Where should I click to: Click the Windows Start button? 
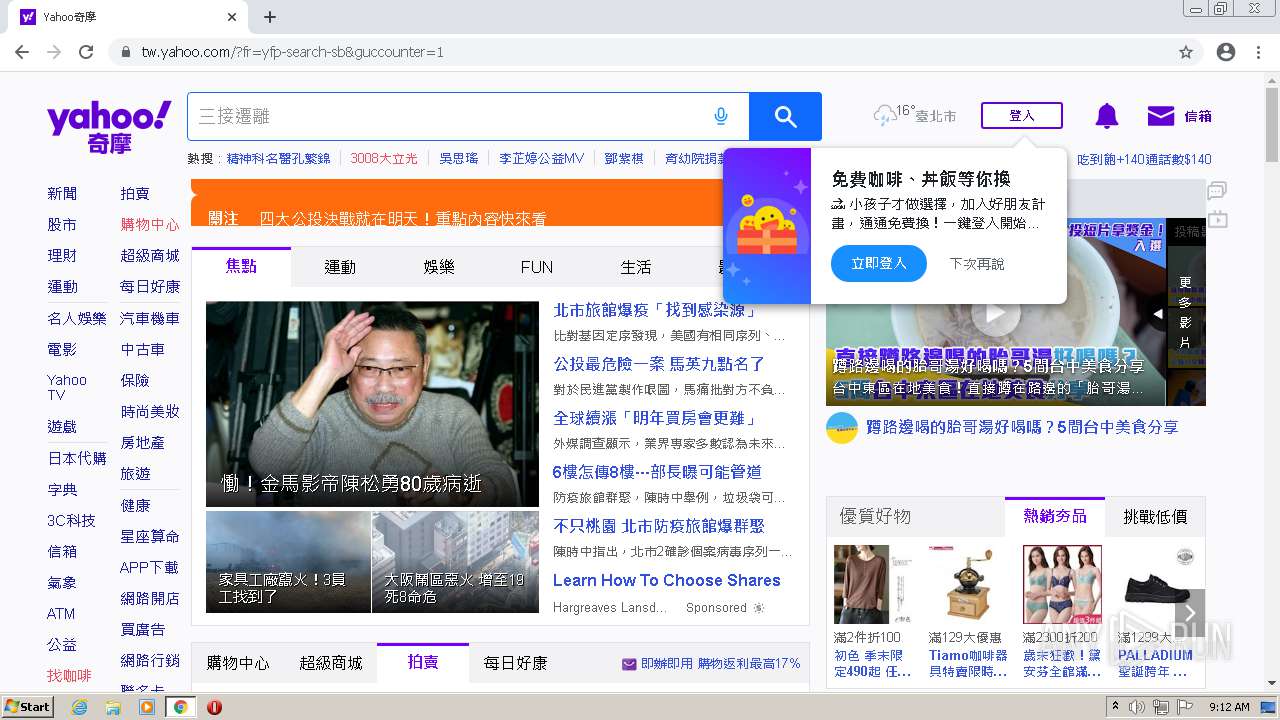28,707
